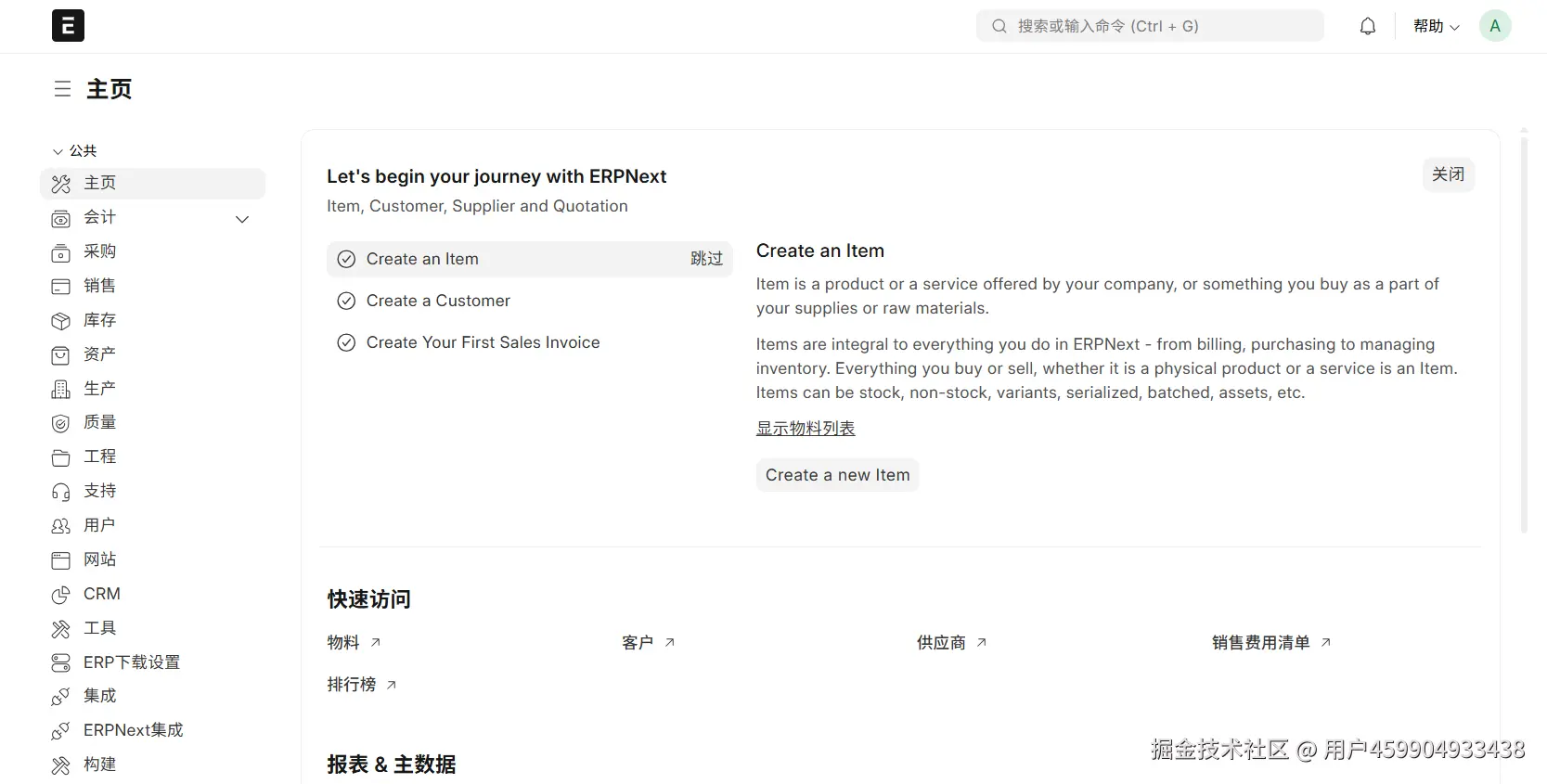Click the Create Your First Sales Invoice check circle
Image resolution: width=1547 pixels, height=784 pixels.
[x=346, y=342]
